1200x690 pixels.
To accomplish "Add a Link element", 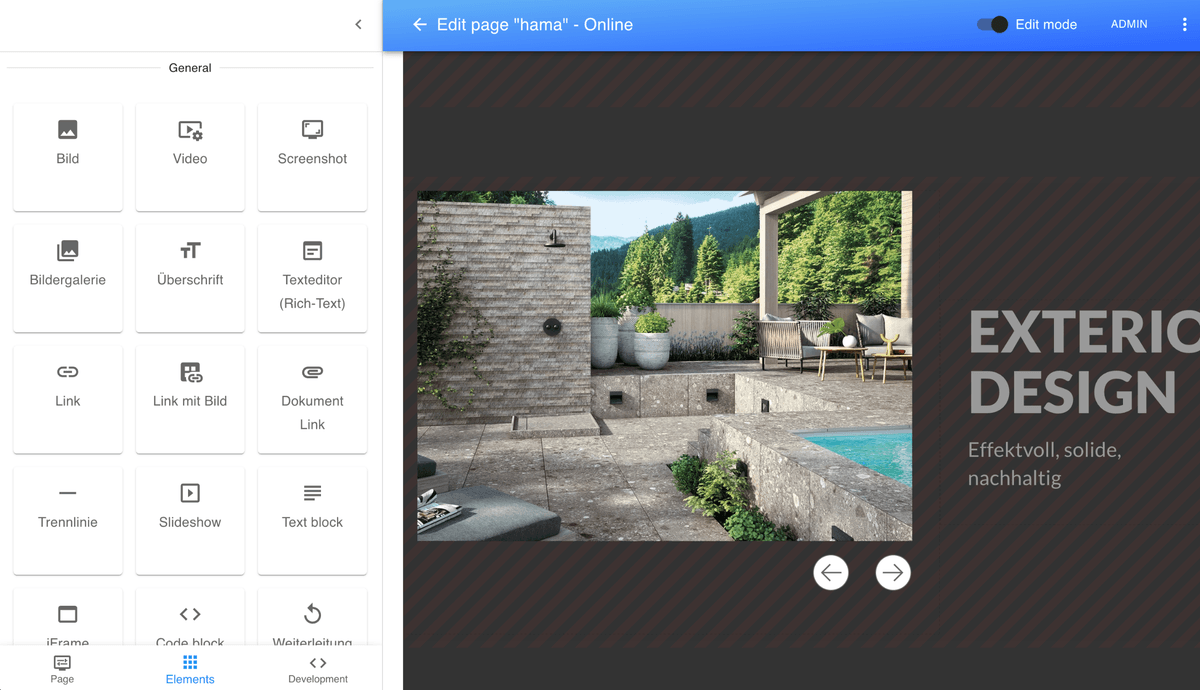I will coord(68,398).
